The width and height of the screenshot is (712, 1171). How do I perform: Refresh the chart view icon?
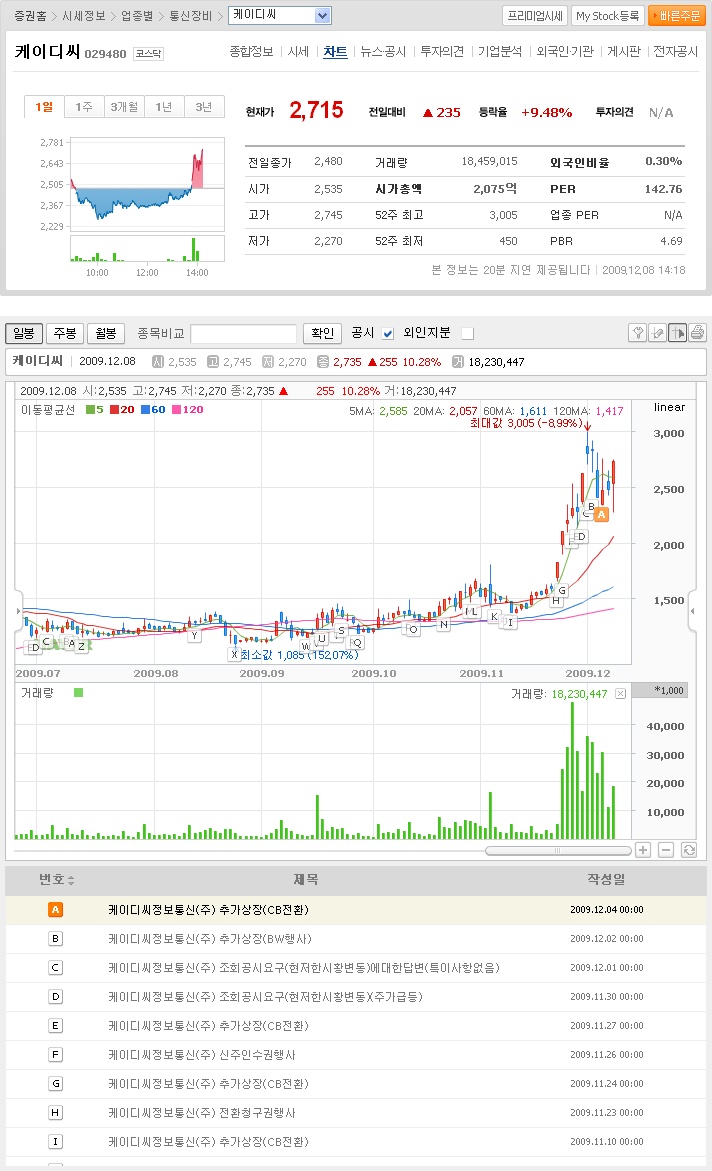(689, 850)
